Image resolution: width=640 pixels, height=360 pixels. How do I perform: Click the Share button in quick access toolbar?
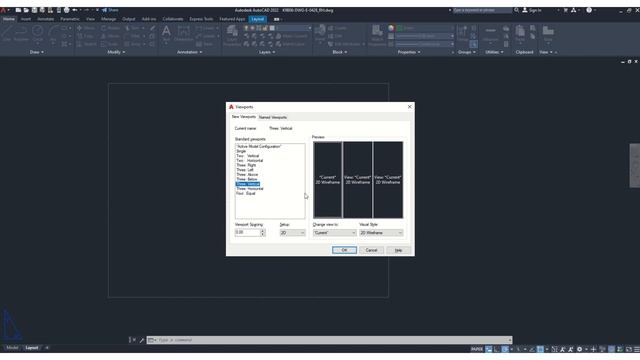click(110, 10)
